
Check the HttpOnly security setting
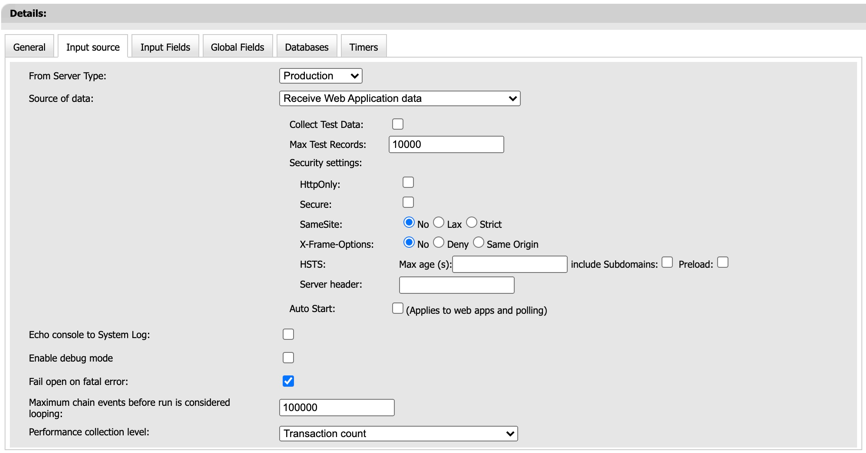coord(408,183)
